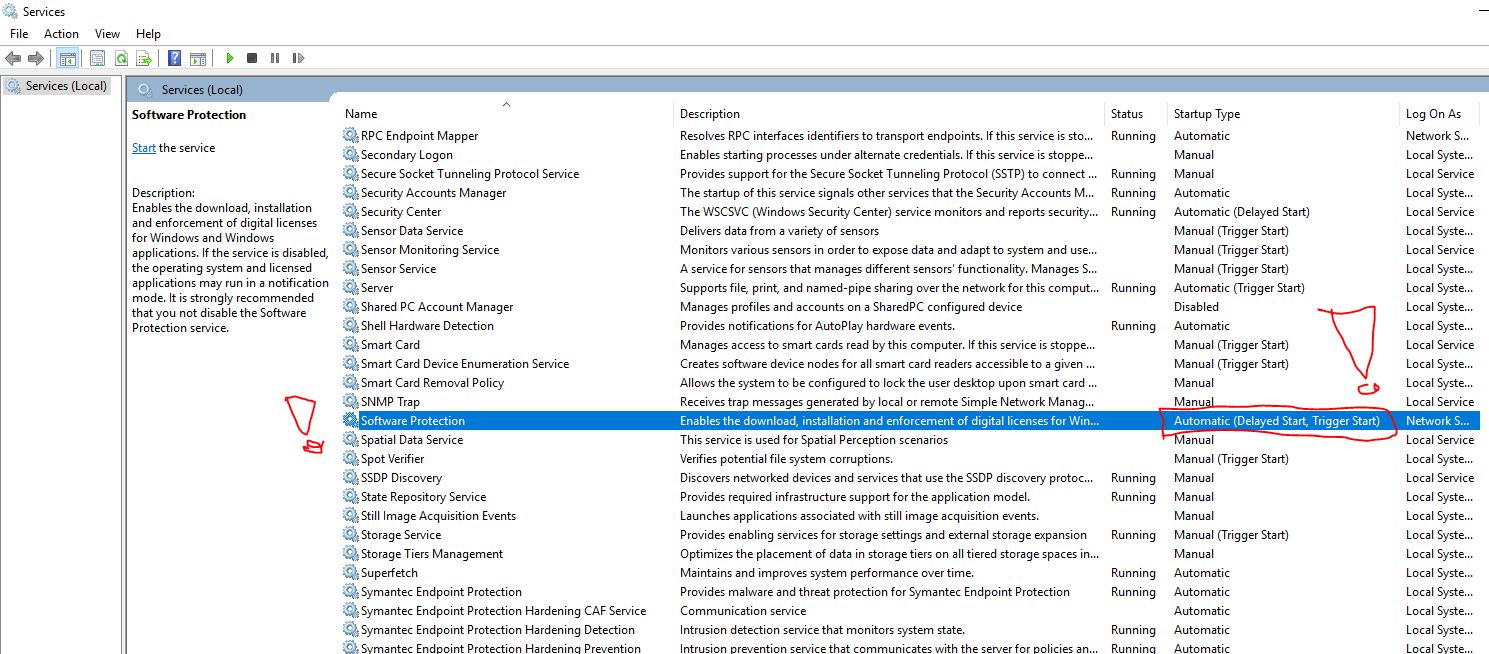This screenshot has height=654, width=1489.
Task: Click the Stop Service square icon
Action: tap(252, 59)
